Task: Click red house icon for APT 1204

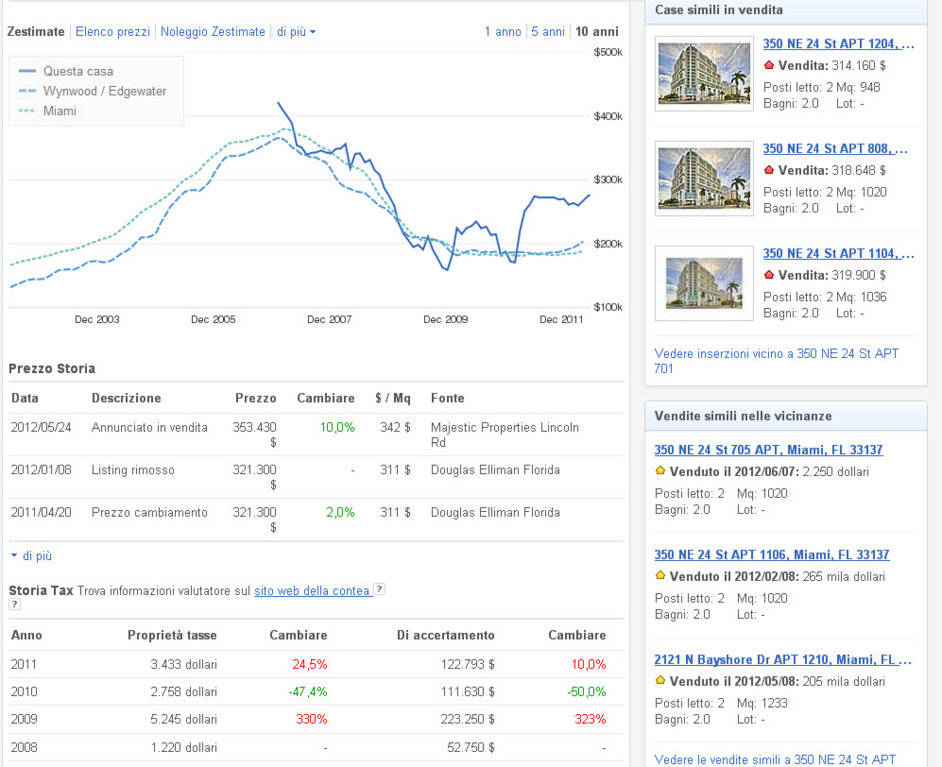Action: click(768, 65)
